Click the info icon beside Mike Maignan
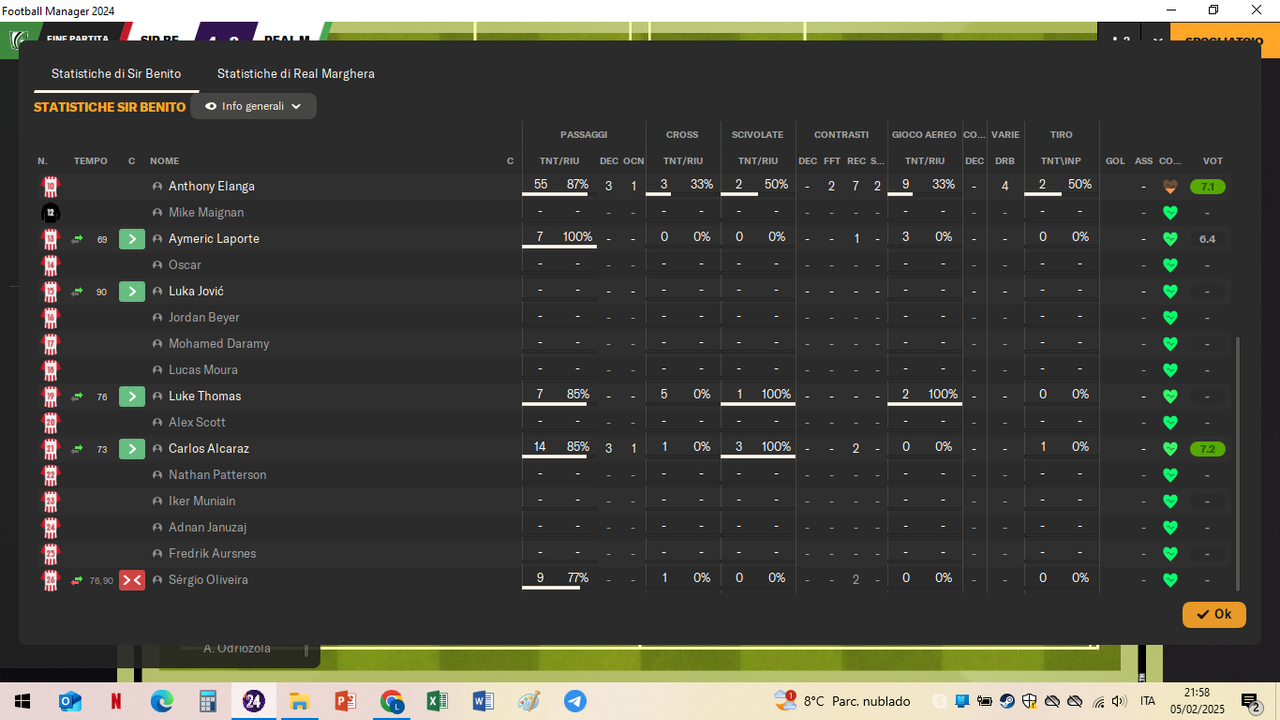Viewport: 1280px width, 720px height. click(x=157, y=213)
